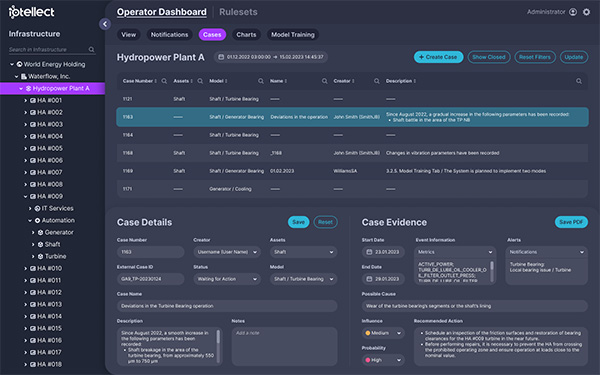Click the External Case ID field
The height and width of the screenshot is (375, 600).
click(150, 279)
